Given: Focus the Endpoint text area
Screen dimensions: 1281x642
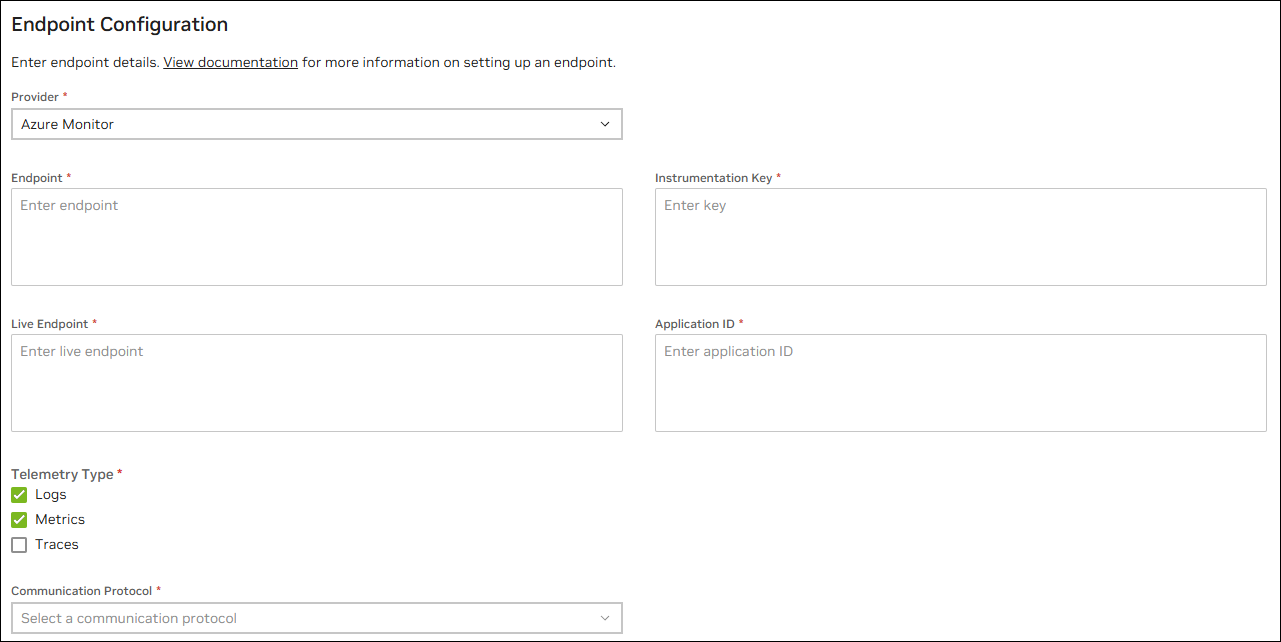Looking at the screenshot, I should (317, 237).
